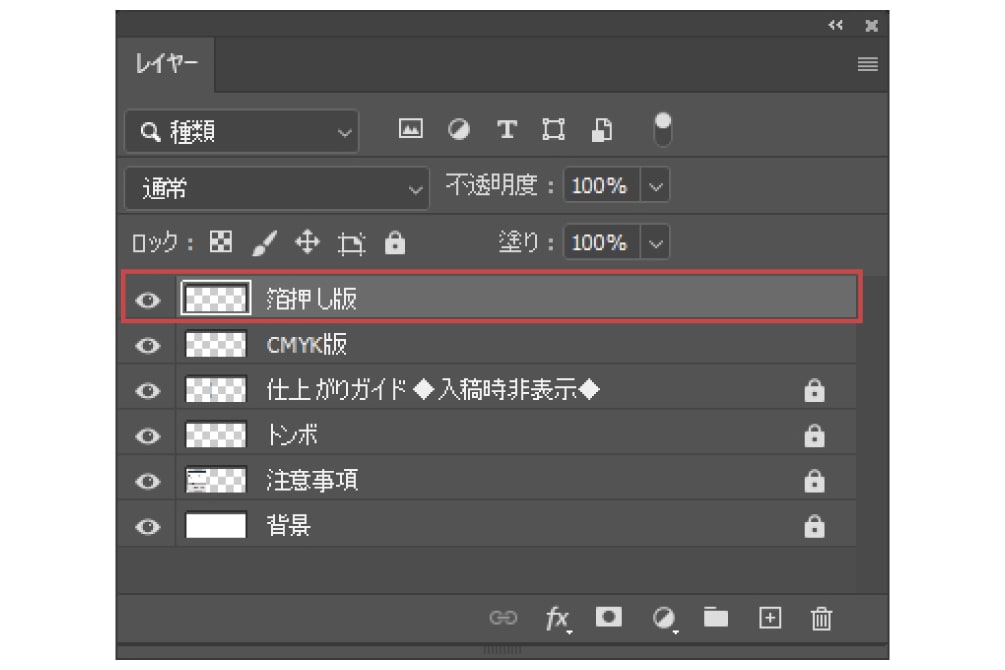The image size is (1005, 670).
Task: Create a new layer with plus icon
Action: pyautogui.click(x=769, y=619)
